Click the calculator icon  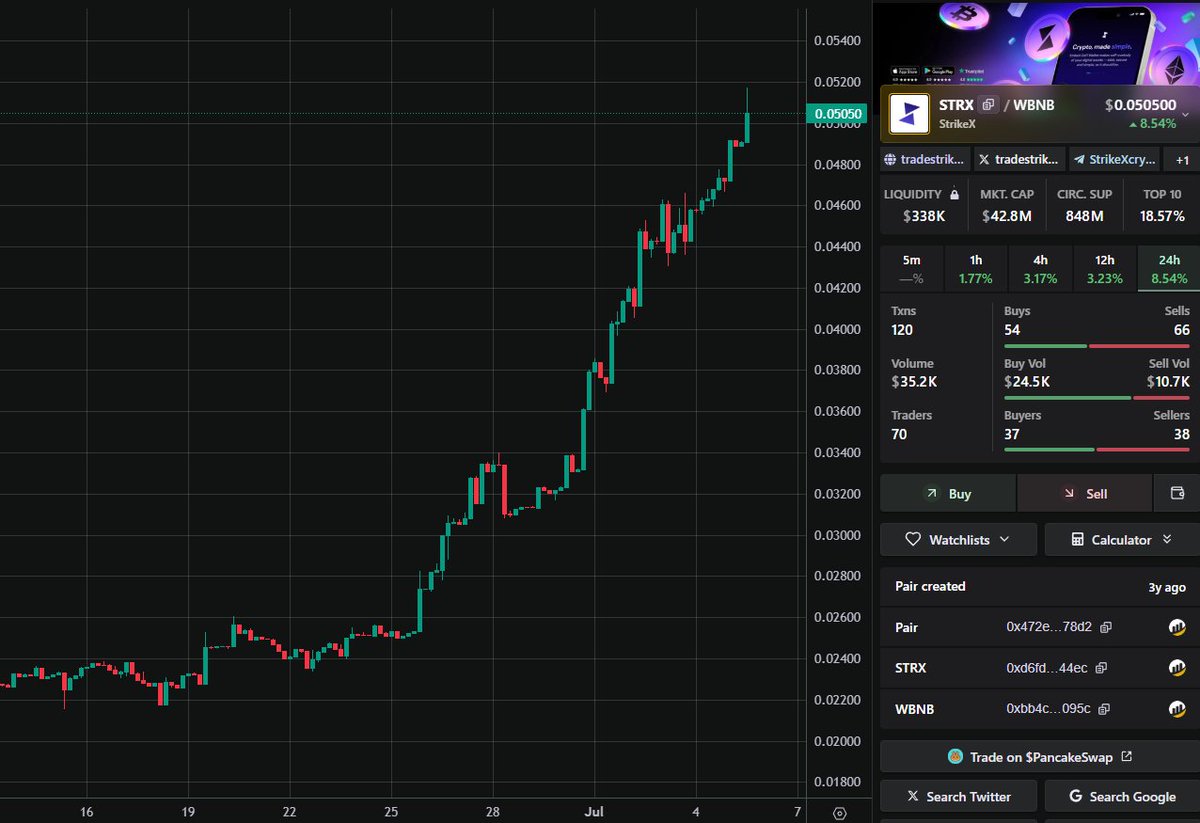1077,539
